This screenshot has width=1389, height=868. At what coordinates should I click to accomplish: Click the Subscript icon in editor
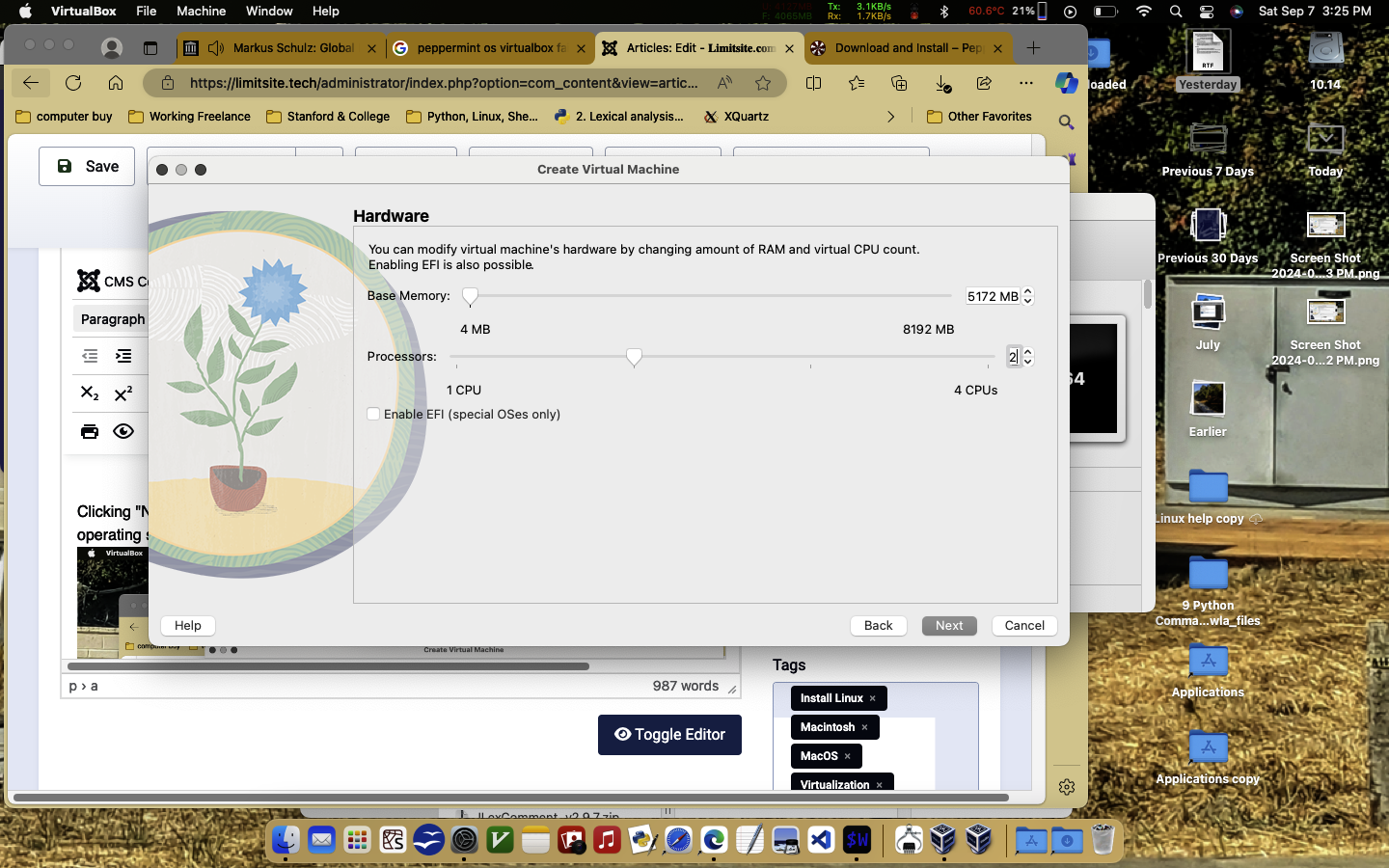click(90, 393)
